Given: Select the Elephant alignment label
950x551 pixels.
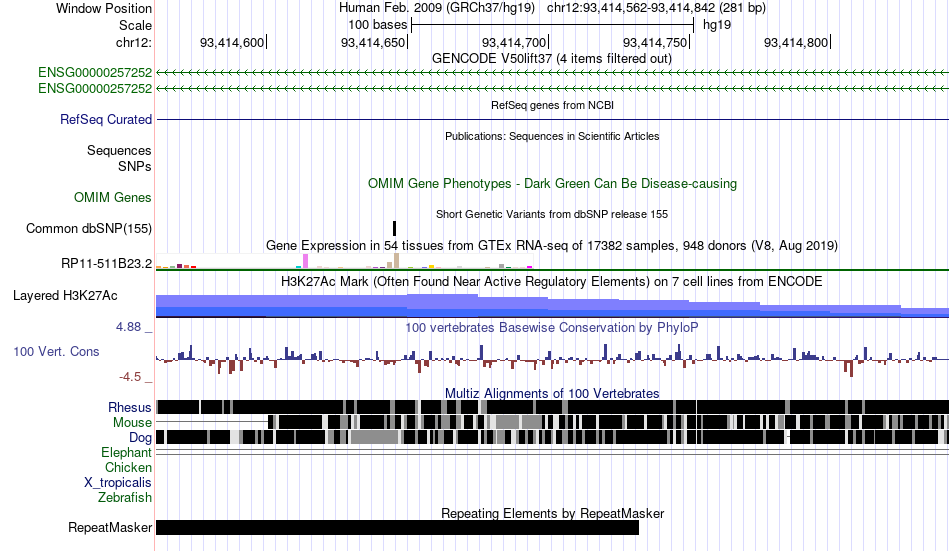Looking at the screenshot, I should pyautogui.click(x=127, y=453).
